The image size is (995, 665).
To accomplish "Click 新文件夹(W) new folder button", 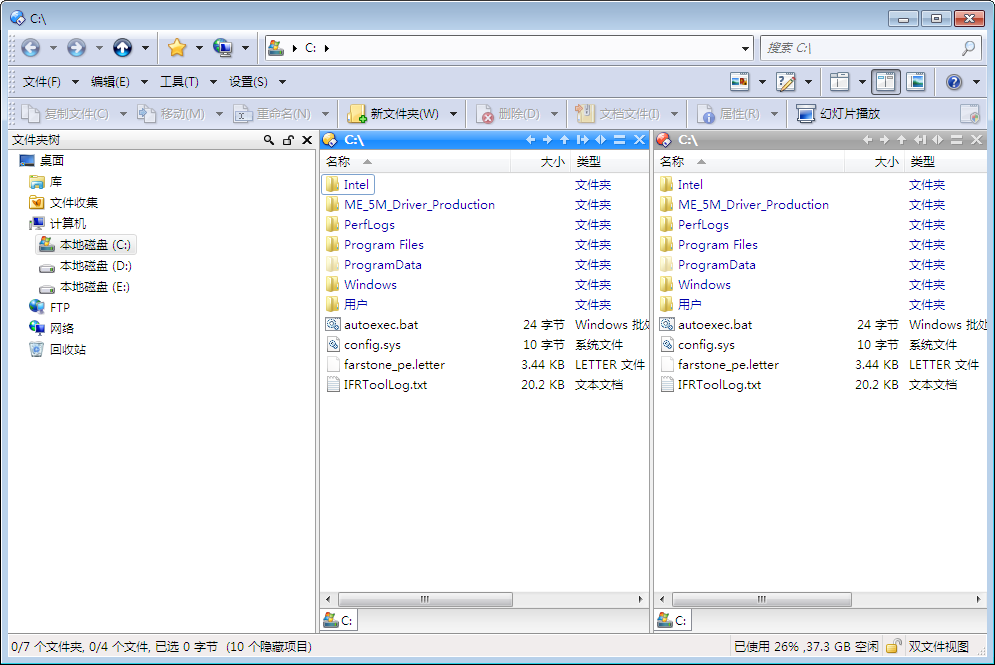I will pyautogui.click(x=394, y=114).
